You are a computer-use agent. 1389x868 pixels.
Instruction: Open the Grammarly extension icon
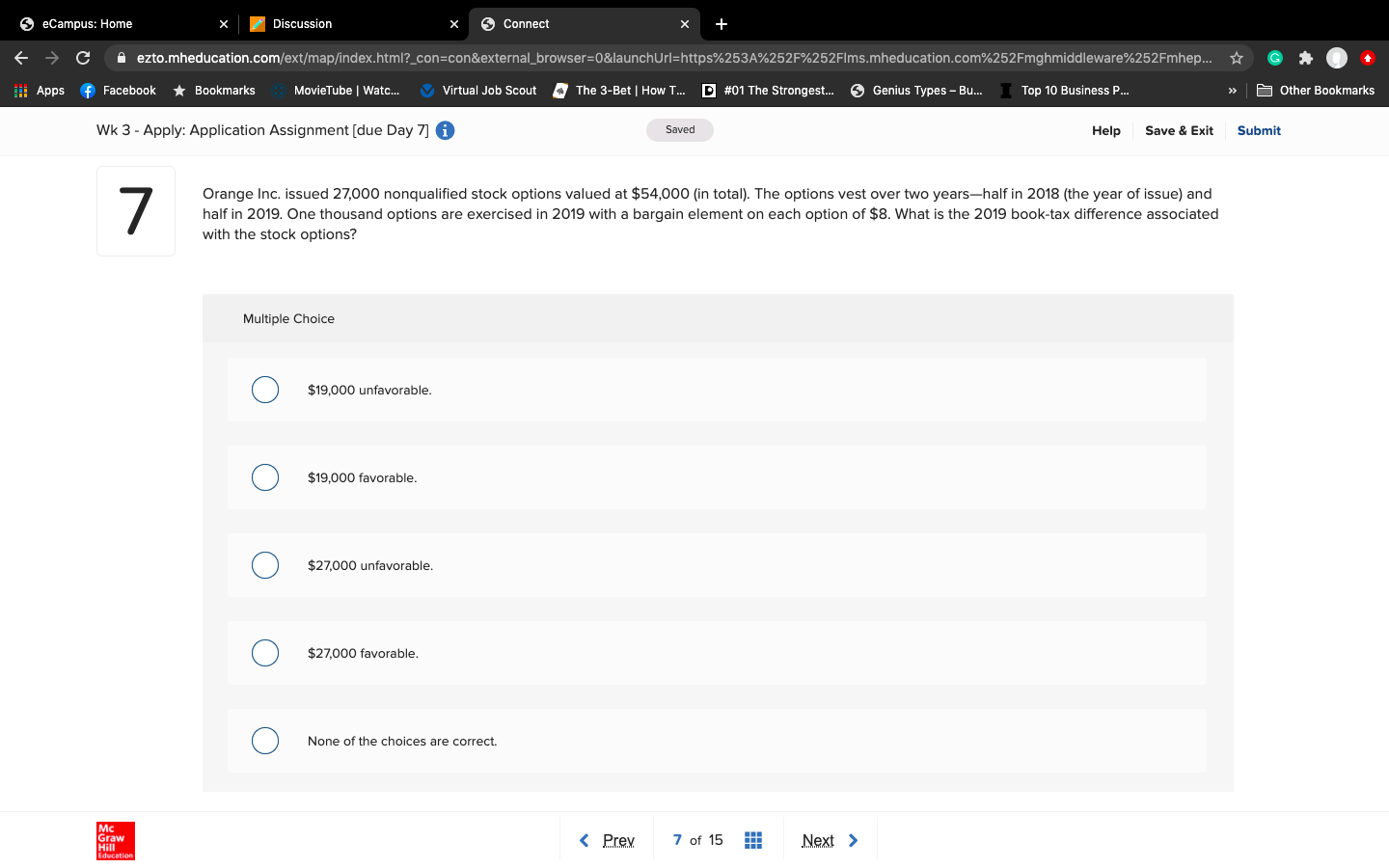[1275, 58]
